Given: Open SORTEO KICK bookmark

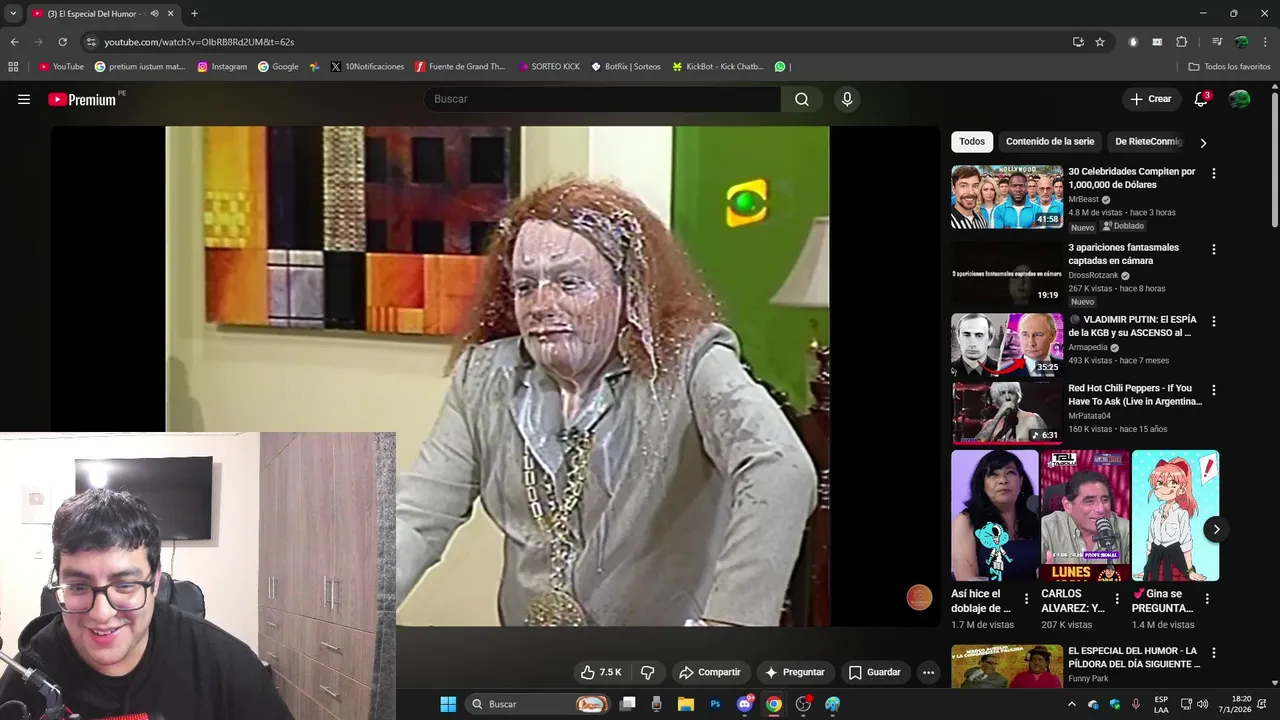Looking at the screenshot, I should 549,67.
